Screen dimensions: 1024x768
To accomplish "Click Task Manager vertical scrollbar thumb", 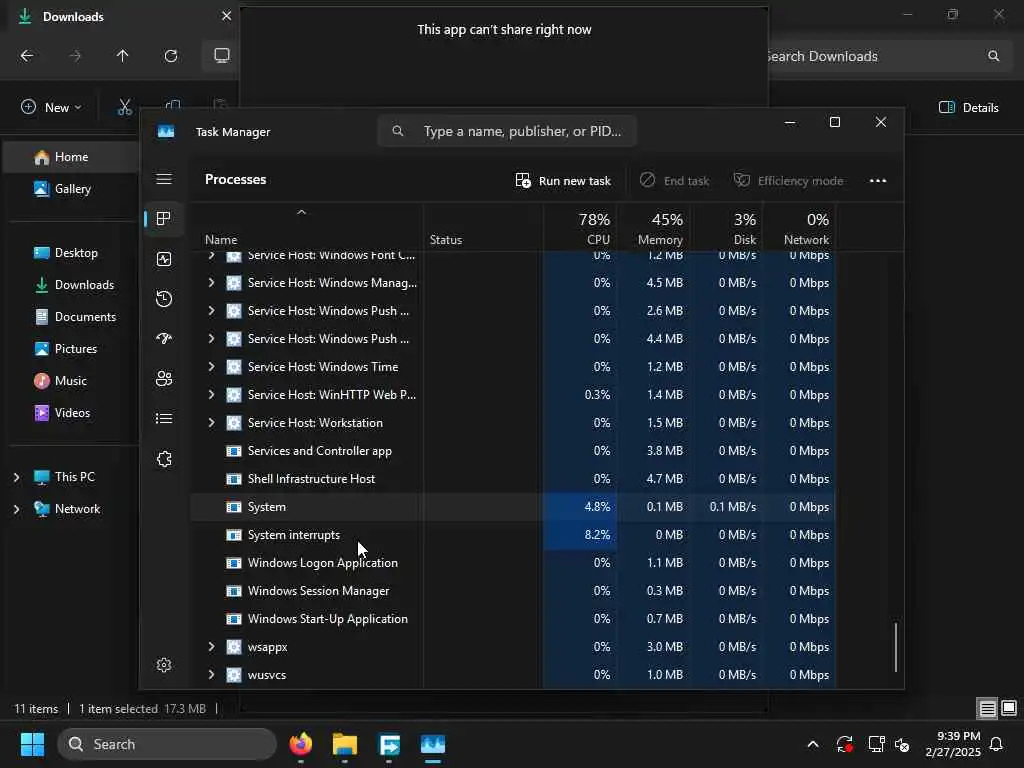I will (x=895, y=647).
